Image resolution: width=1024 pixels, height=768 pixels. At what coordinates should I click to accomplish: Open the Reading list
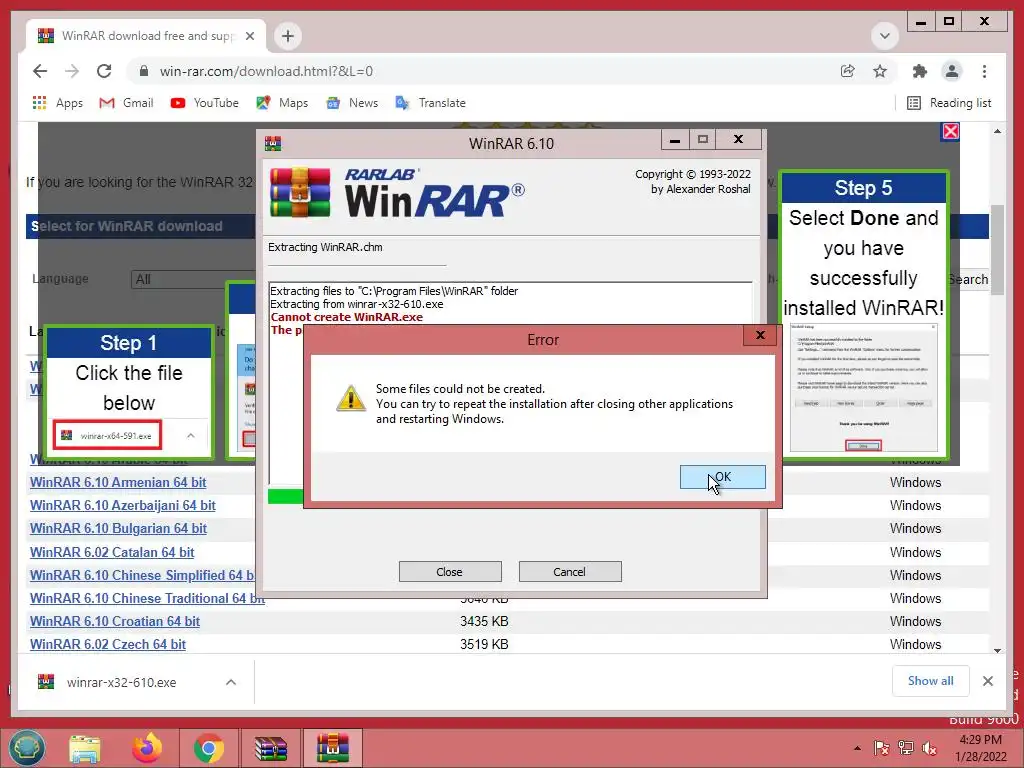click(x=949, y=103)
